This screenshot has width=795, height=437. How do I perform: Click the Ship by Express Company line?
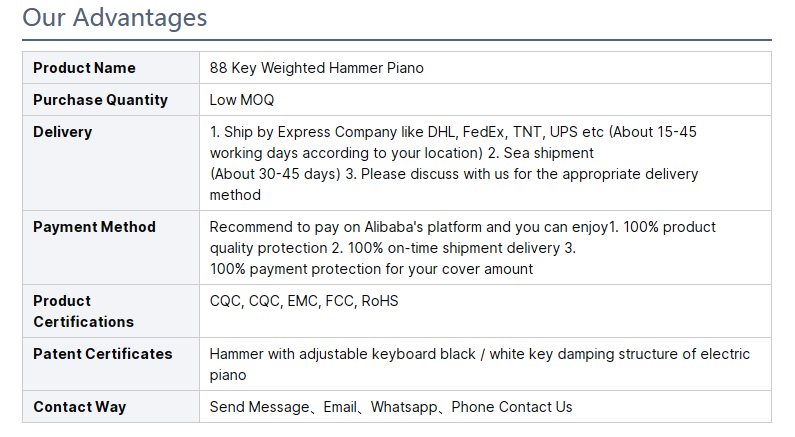[453, 132]
